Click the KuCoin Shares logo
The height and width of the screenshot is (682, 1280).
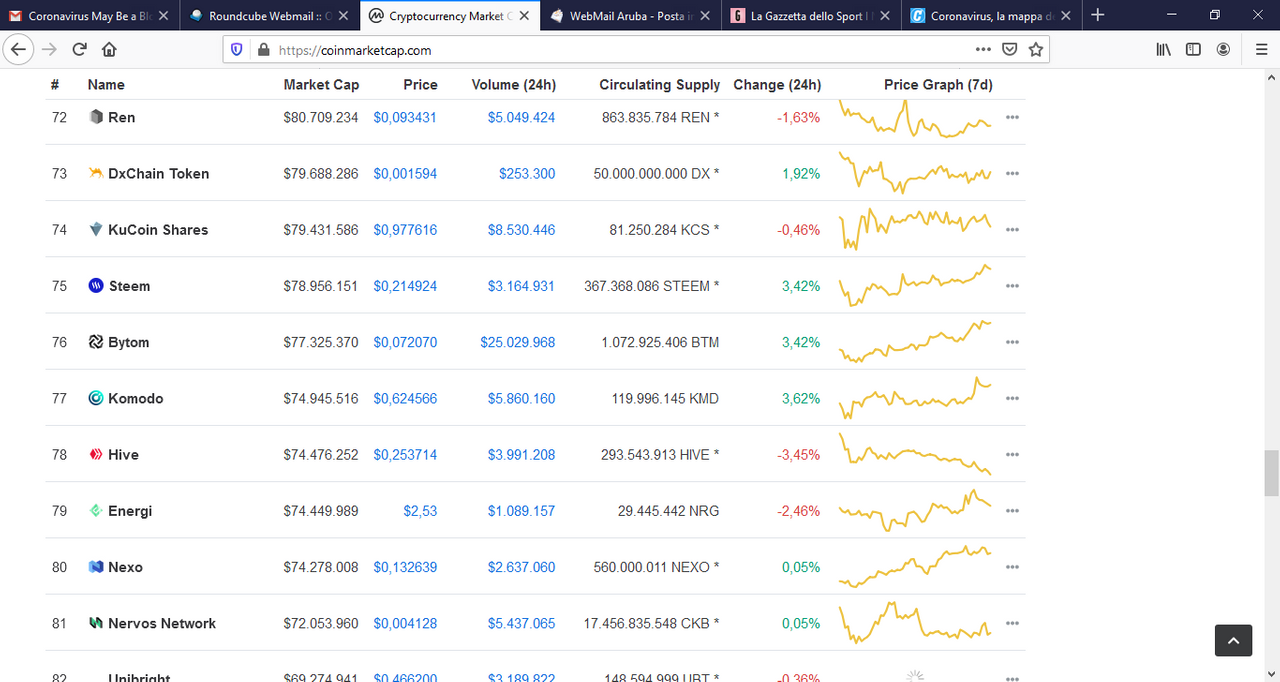point(96,229)
